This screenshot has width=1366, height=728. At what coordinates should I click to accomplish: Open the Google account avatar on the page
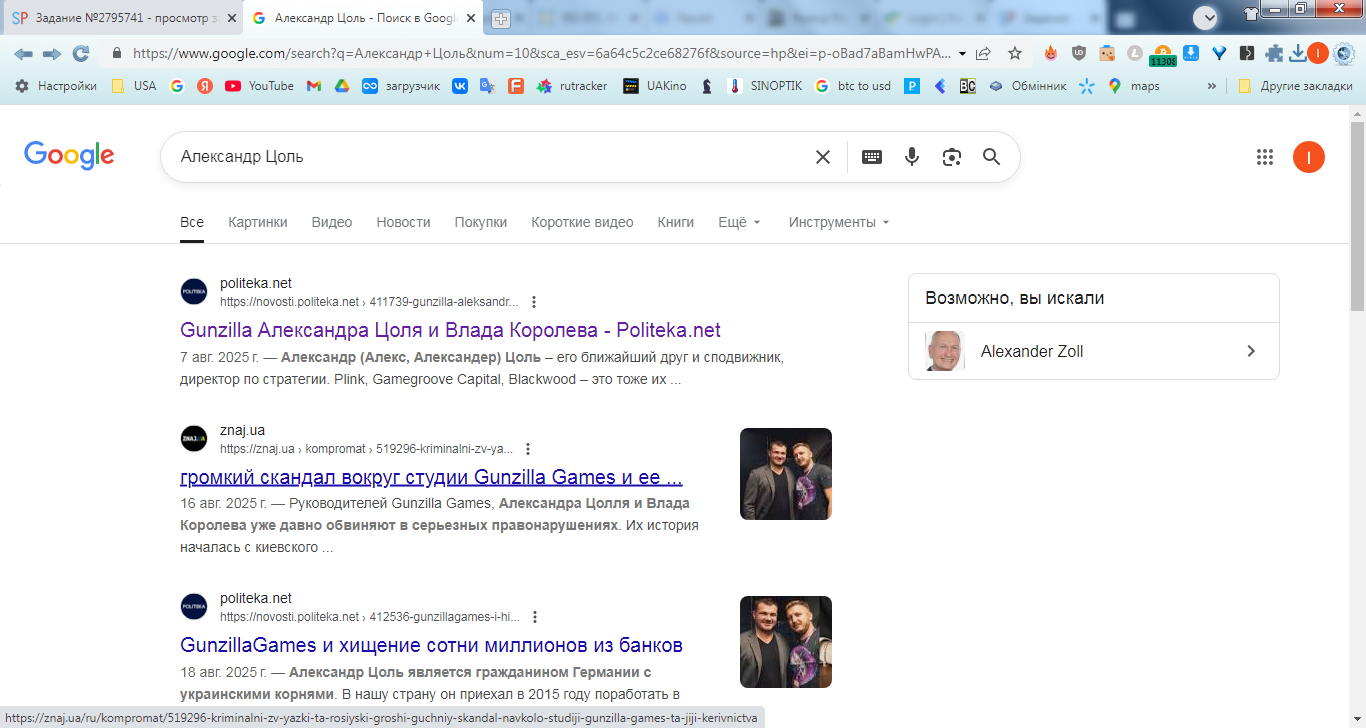1309,157
